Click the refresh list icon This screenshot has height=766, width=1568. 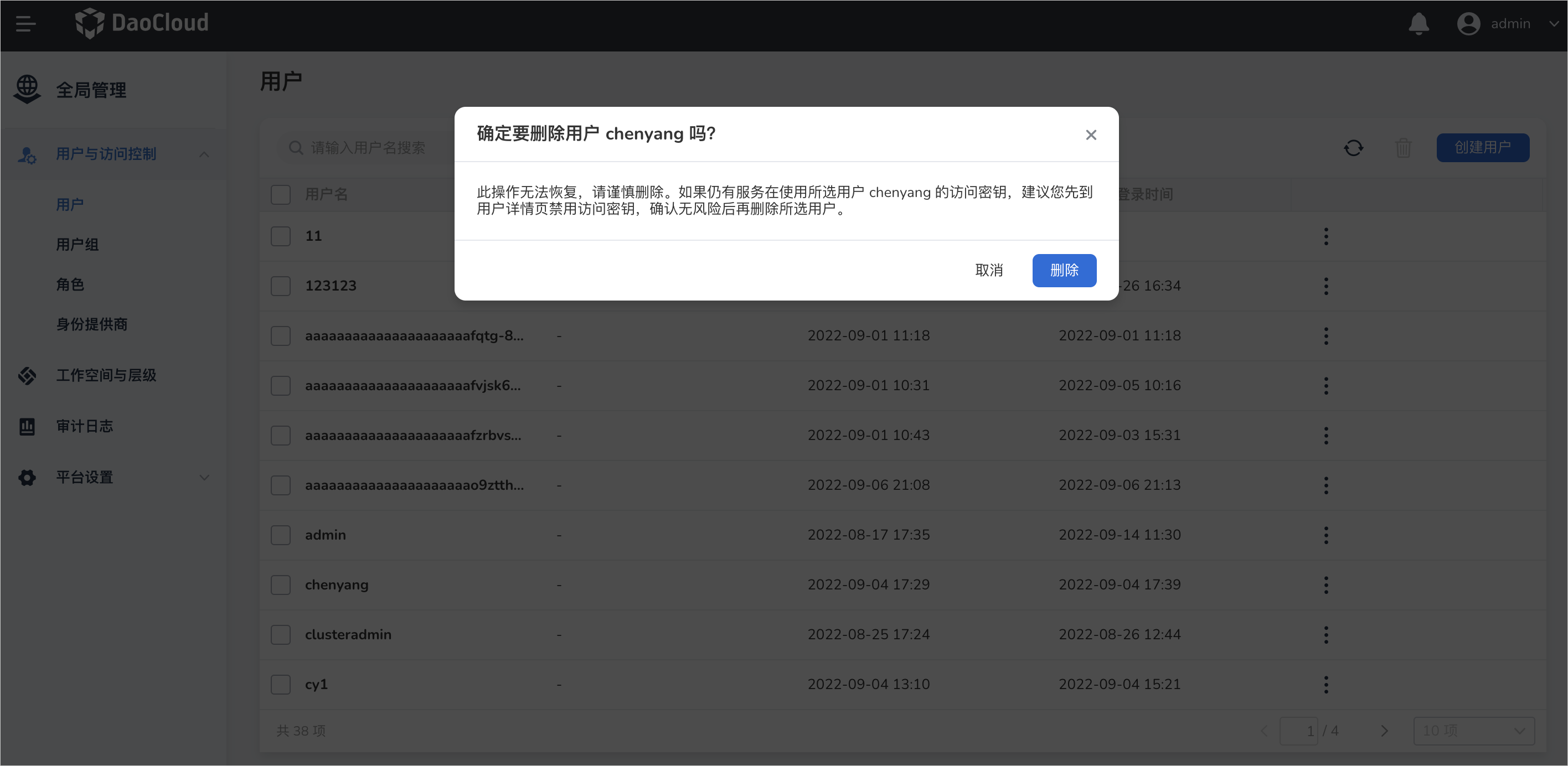[x=1353, y=148]
